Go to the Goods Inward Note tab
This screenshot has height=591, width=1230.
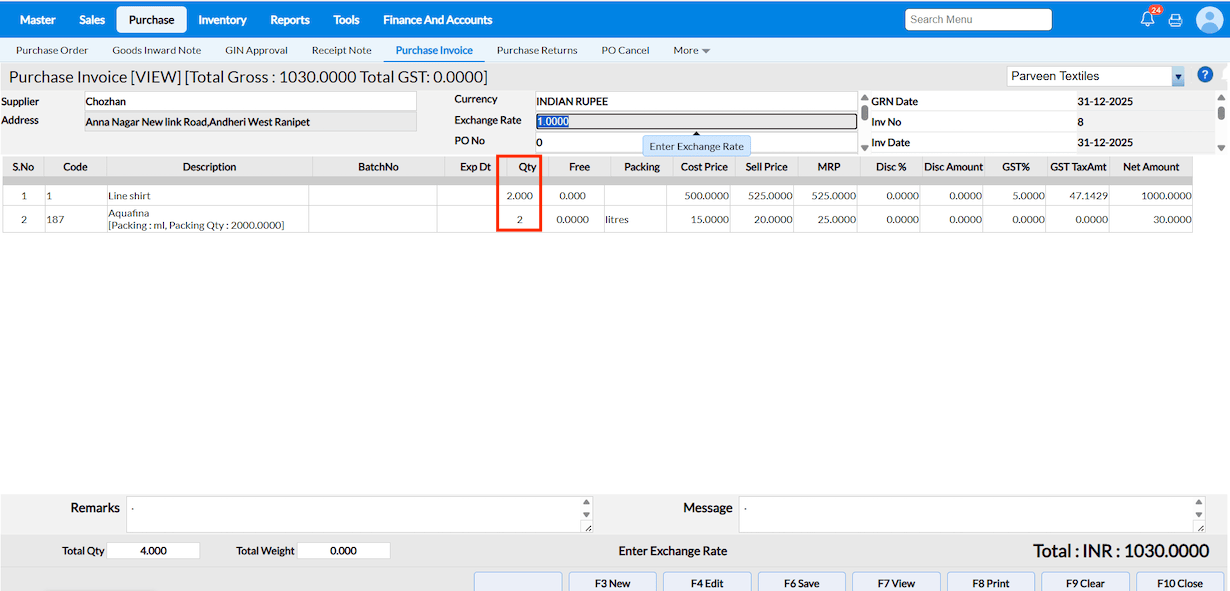(156, 51)
